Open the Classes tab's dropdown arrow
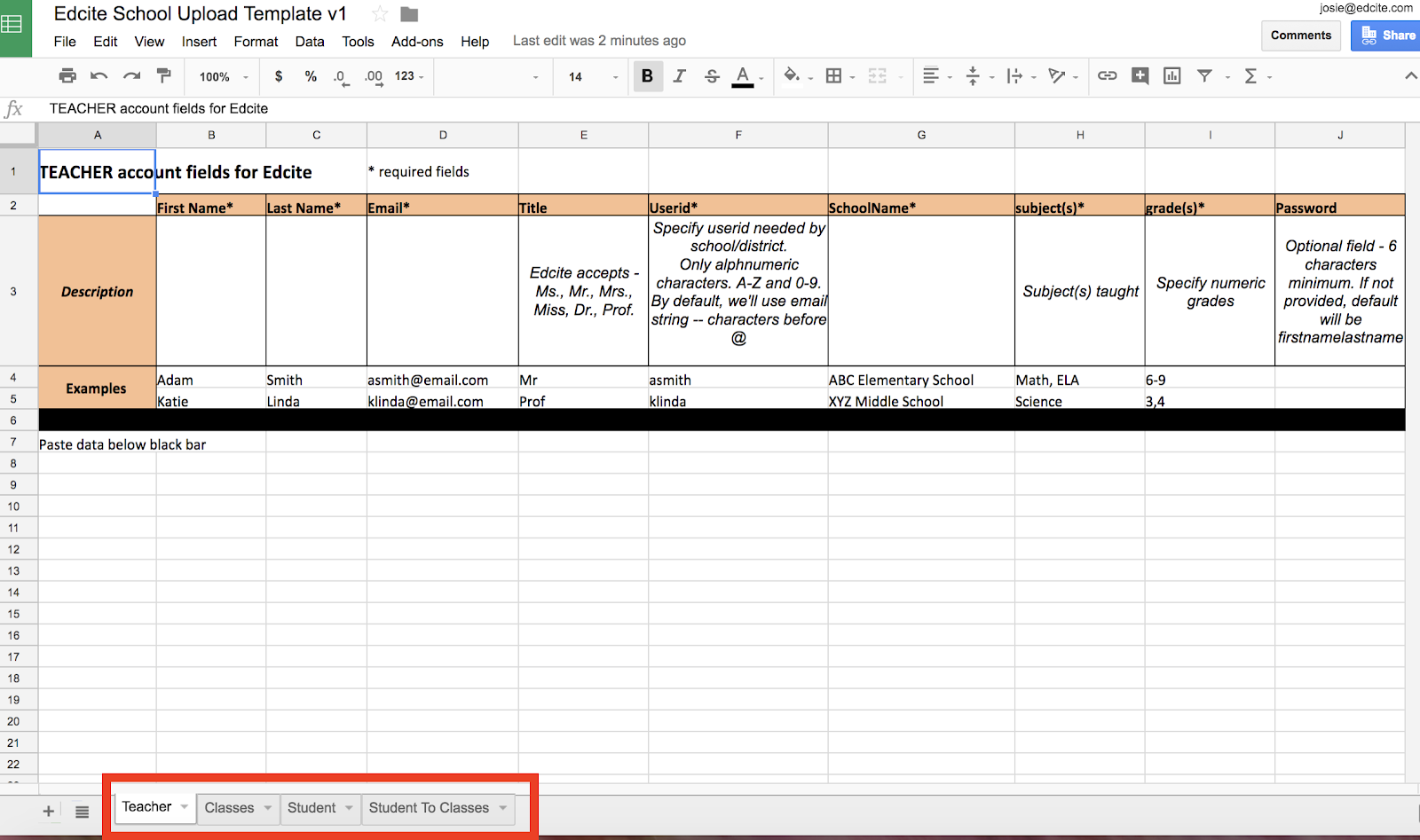Screen dimensions: 1420x840 (267, 808)
